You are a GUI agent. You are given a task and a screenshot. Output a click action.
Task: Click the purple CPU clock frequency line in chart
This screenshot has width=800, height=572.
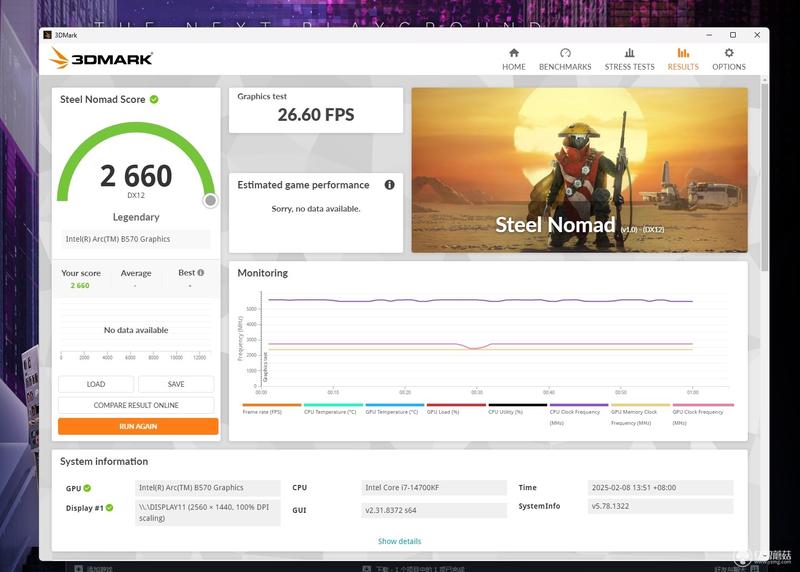pos(480,301)
